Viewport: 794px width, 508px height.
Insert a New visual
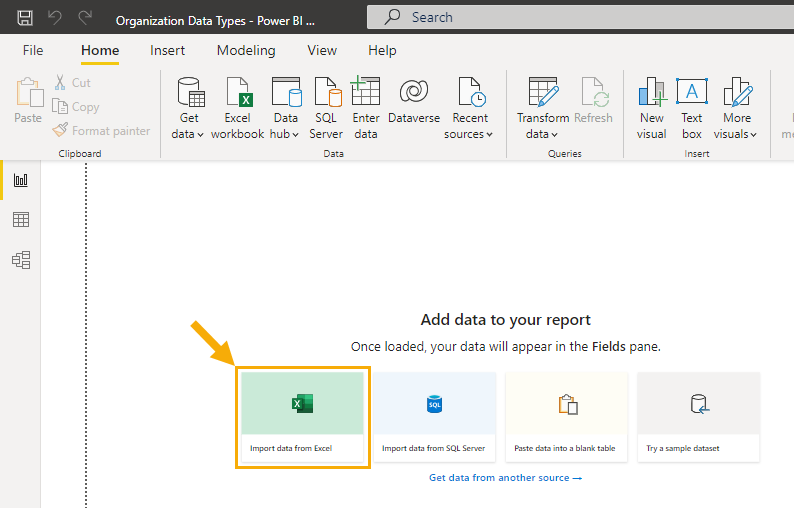pyautogui.click(x=652, y=108)
